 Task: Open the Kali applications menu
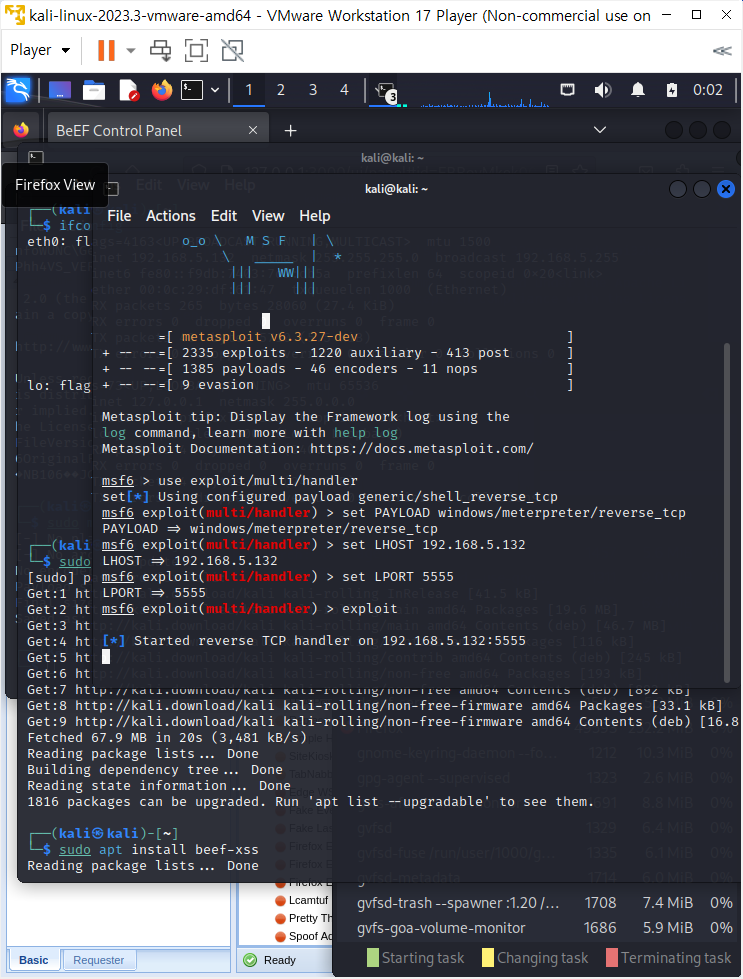click(18, 90)
